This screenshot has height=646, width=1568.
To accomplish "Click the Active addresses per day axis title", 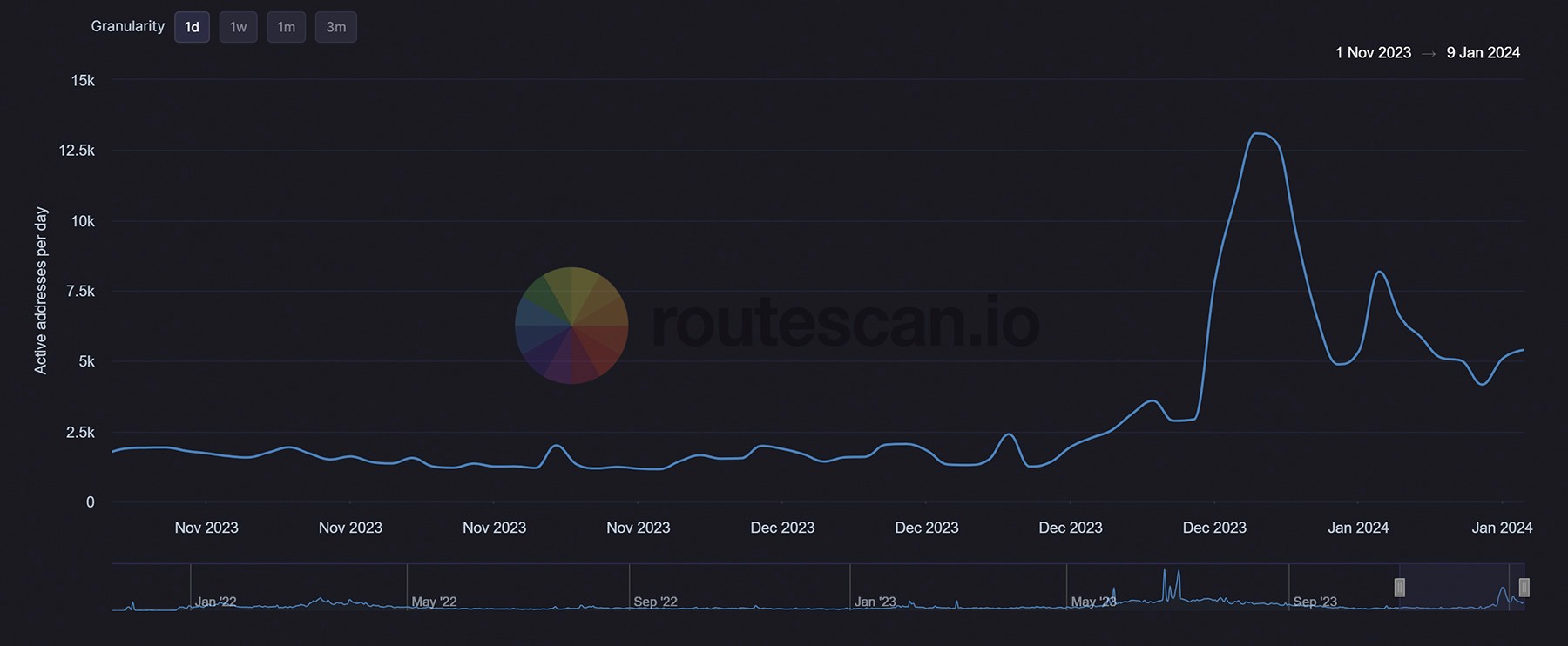I will [x=41, y=291].
